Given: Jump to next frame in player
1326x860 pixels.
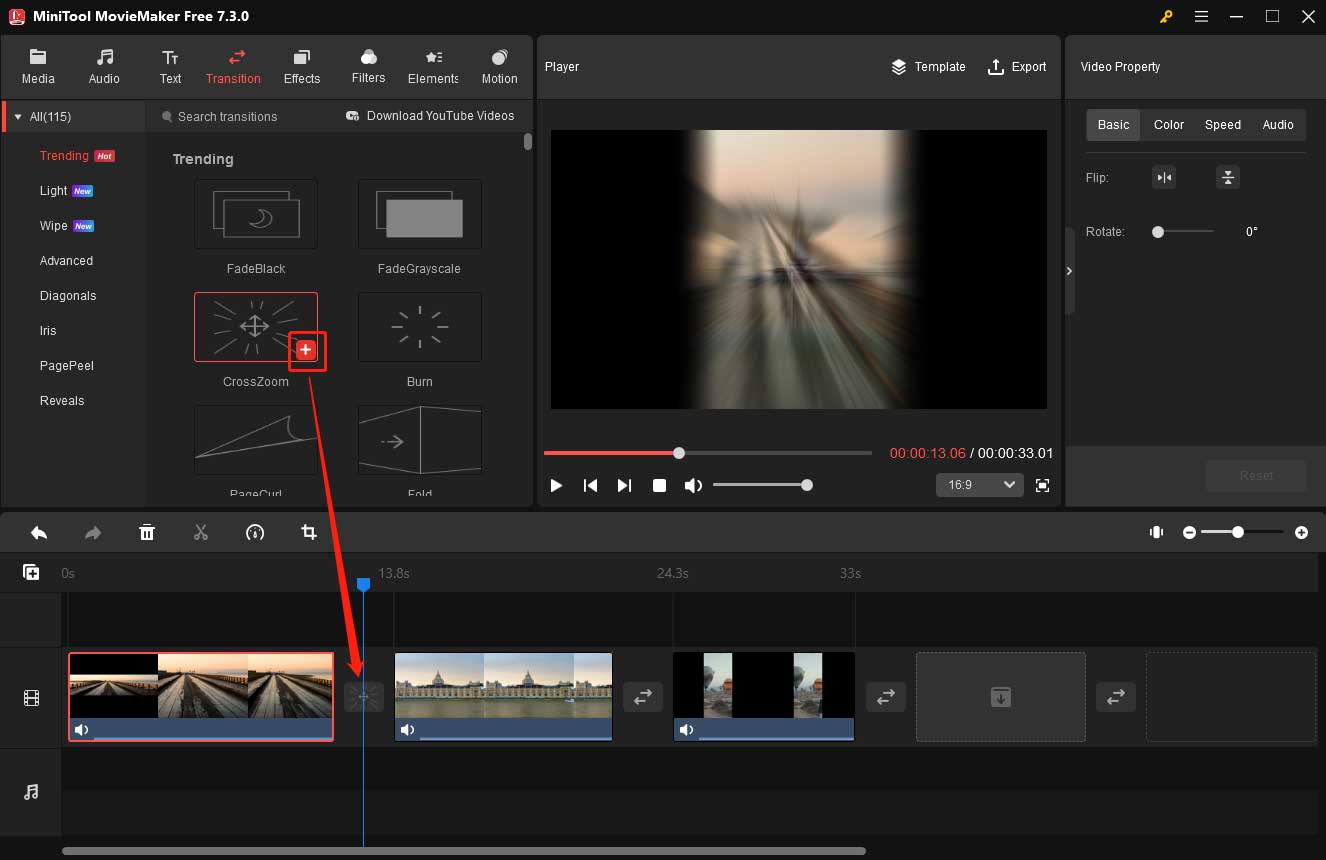Looking at the screenshot, I should (624, 485).
